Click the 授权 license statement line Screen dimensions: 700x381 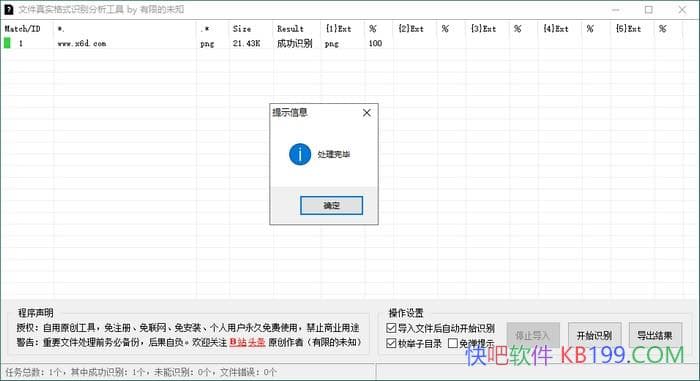click(x=188, y=327)
